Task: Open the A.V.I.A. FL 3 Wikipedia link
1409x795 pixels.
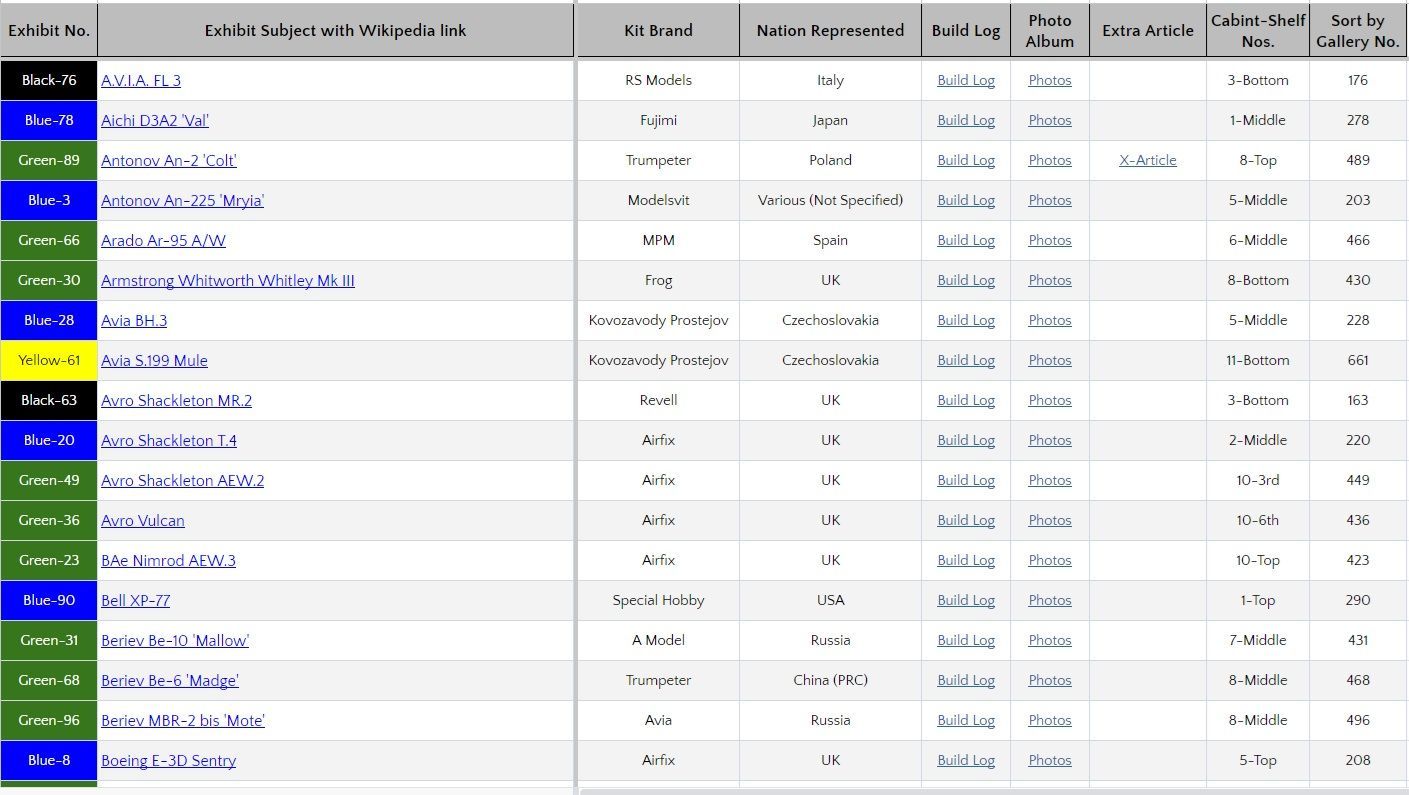Action: coord(141,80)
